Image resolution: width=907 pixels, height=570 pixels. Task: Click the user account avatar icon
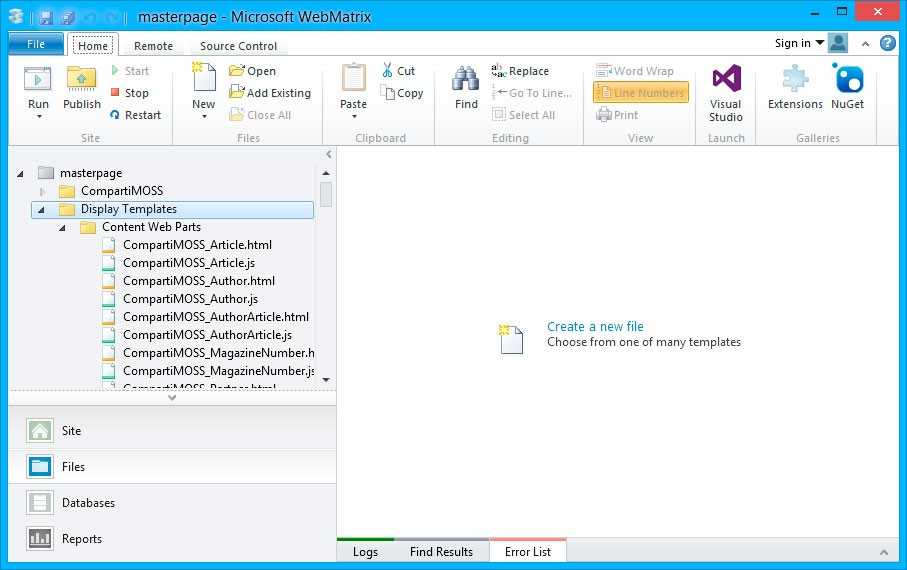[x=838, y=43]
